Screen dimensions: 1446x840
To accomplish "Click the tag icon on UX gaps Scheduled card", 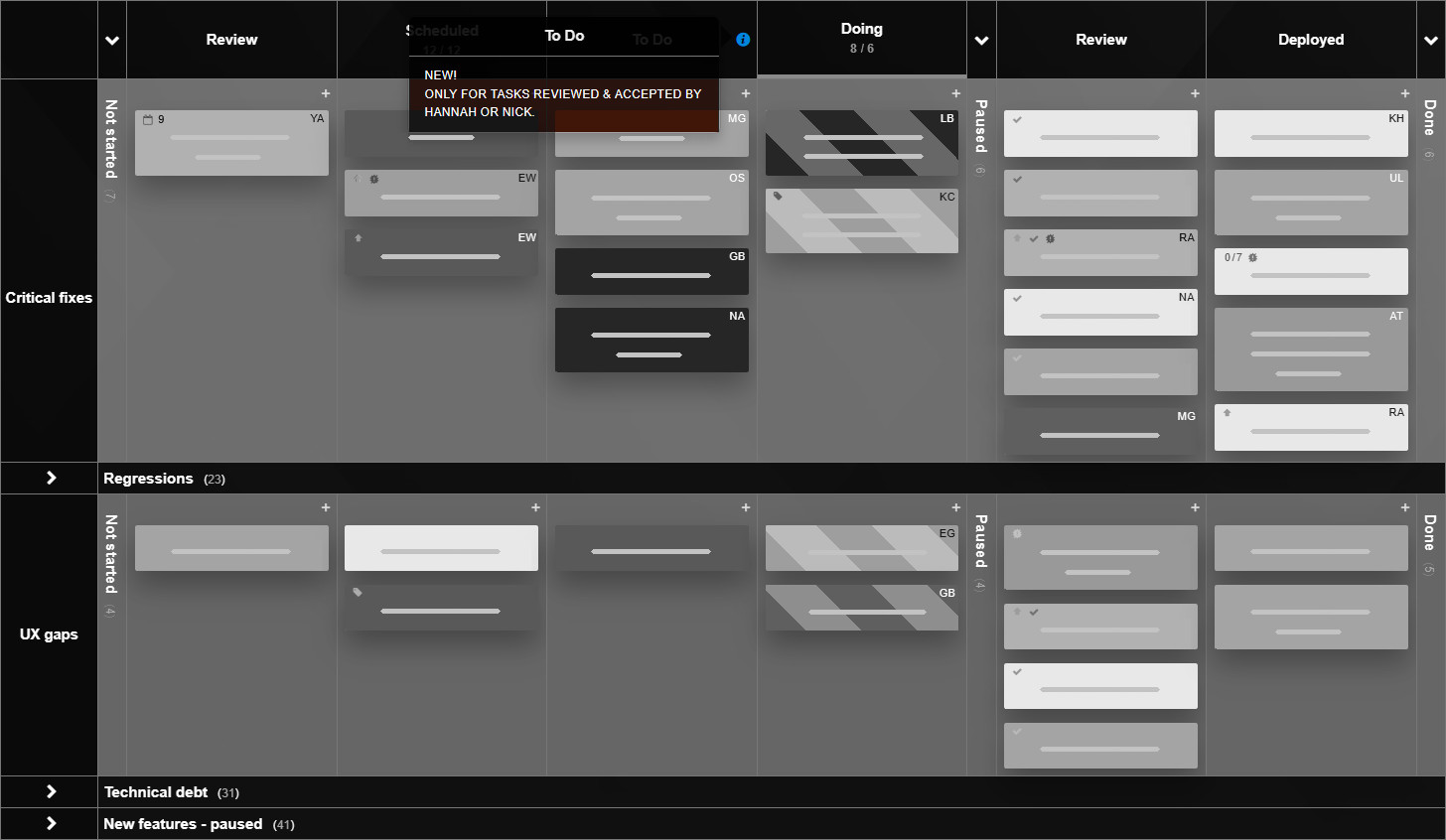I will [358, 593].
